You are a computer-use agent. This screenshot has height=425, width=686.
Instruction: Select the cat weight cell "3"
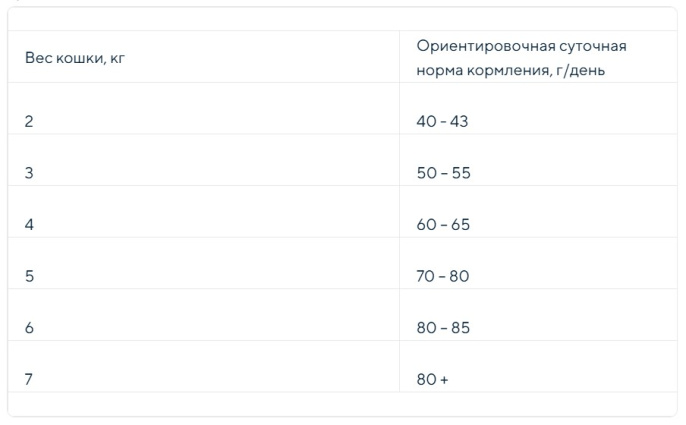point(29,172)
